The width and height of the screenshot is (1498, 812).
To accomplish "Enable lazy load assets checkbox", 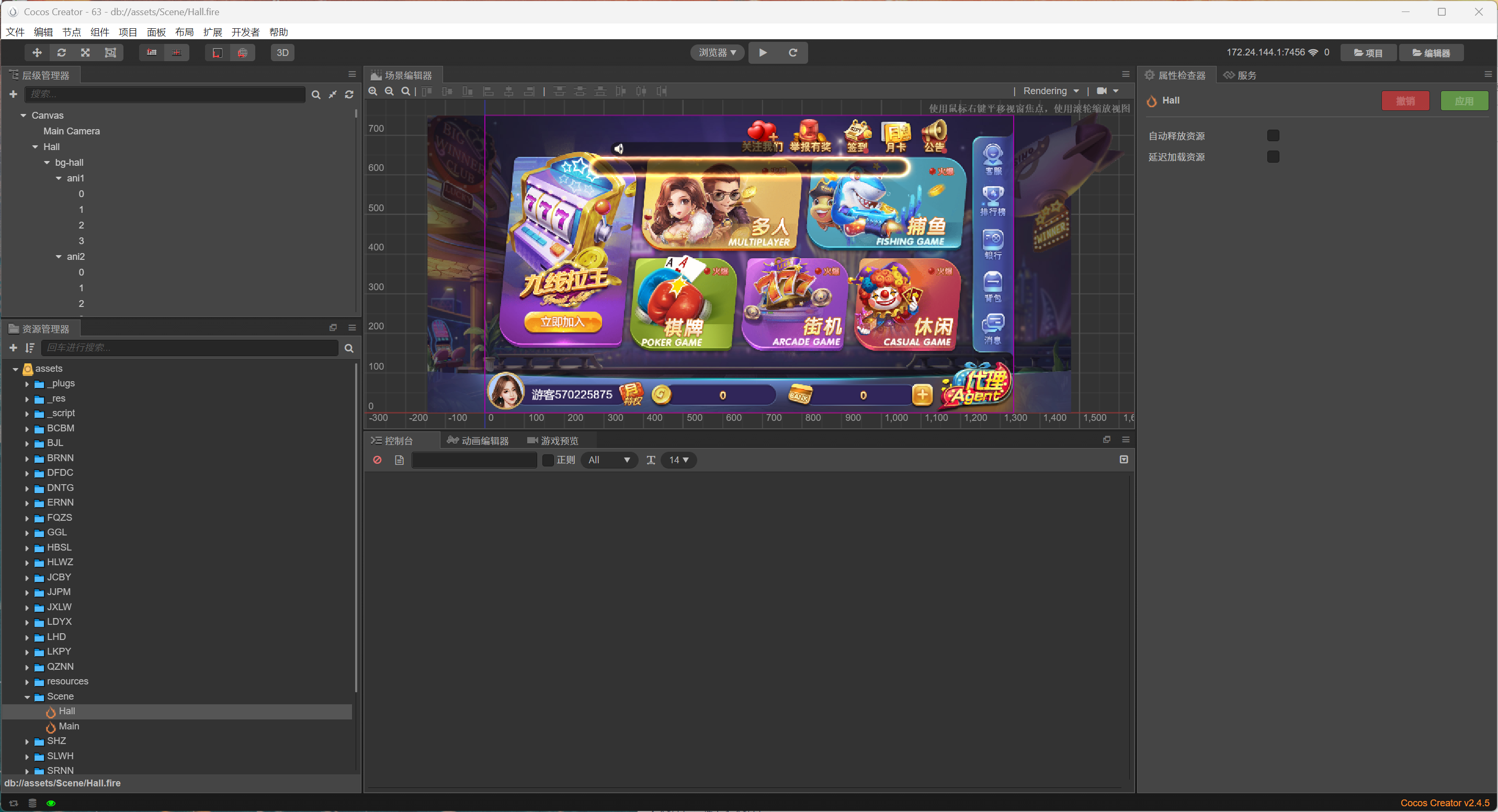I will pos(1273,156).
